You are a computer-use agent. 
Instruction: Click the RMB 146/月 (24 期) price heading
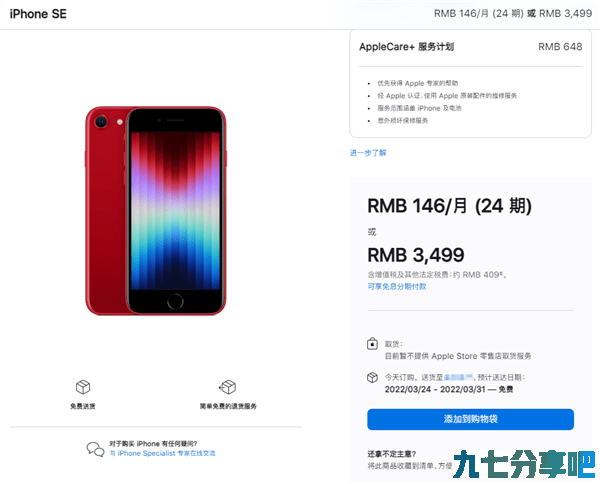point(450,206)
